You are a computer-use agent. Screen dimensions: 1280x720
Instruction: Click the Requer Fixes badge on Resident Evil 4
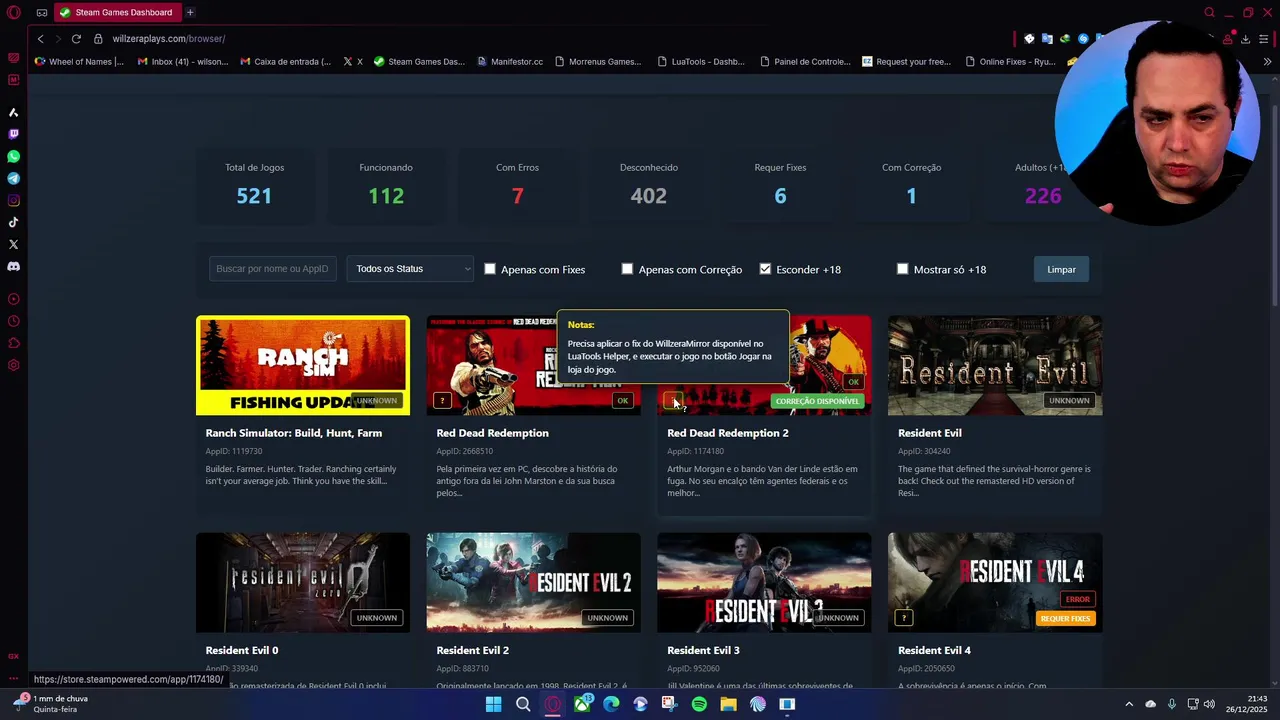pyautogui.click(x=1065, y=618)
